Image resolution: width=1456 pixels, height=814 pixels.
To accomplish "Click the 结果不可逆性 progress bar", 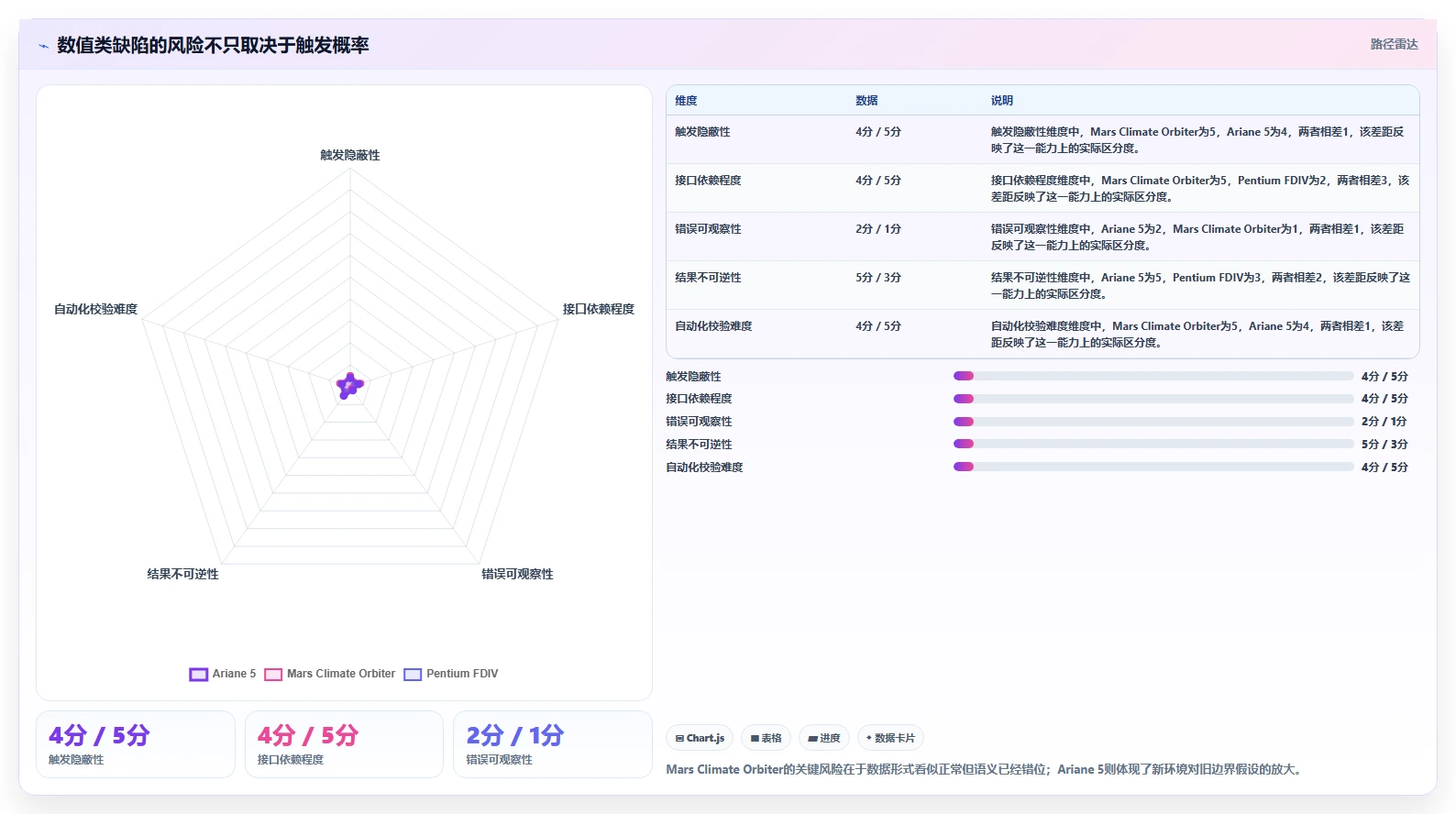I will pos(1153,444).
